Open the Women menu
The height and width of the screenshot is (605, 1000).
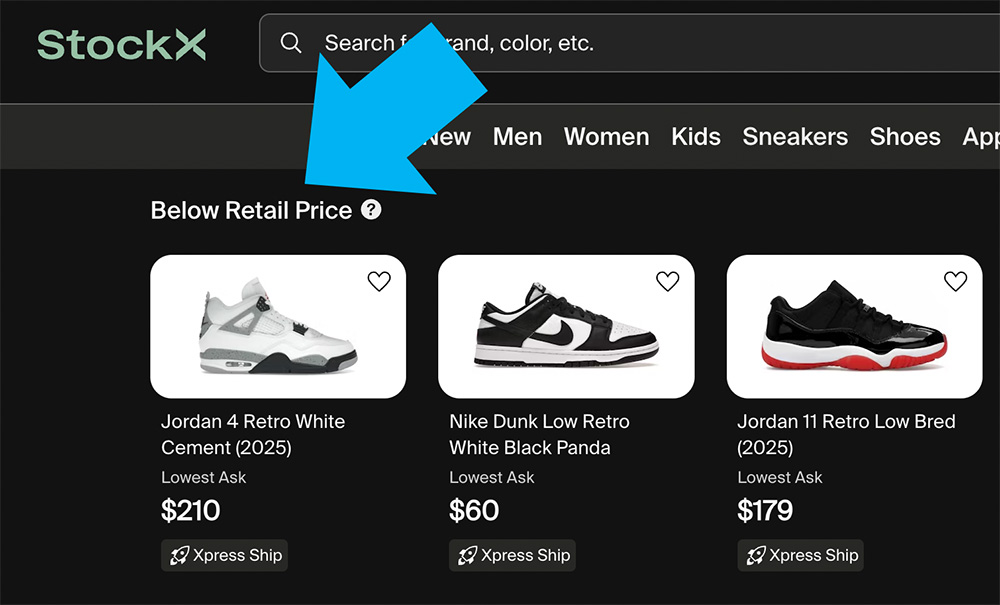[606, 137]
